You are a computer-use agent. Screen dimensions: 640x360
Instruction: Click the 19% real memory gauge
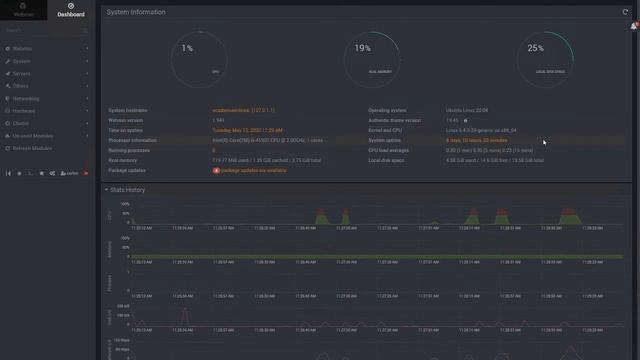[372, 59]
